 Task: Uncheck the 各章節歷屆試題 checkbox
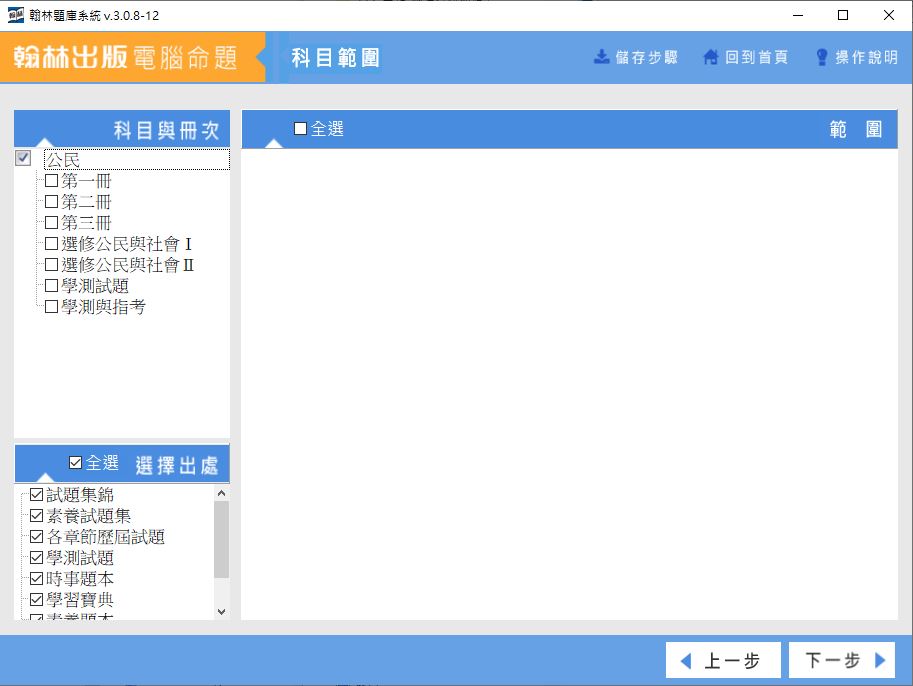[x=36, y=536]
